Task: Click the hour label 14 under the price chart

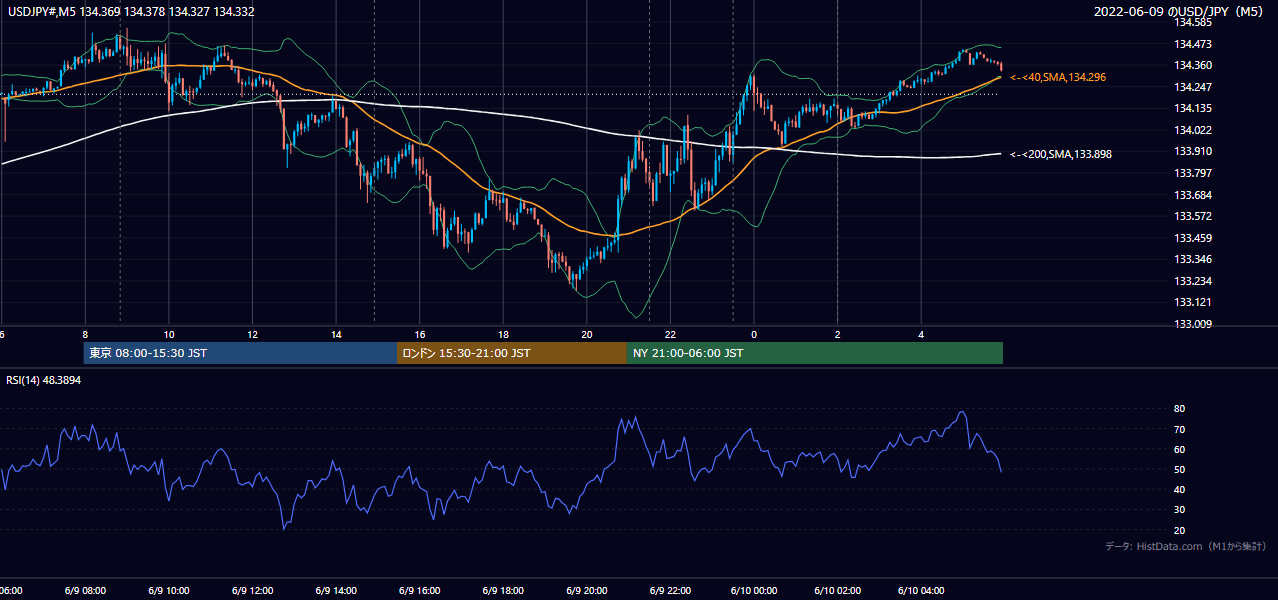Action: tap(336, 334)
